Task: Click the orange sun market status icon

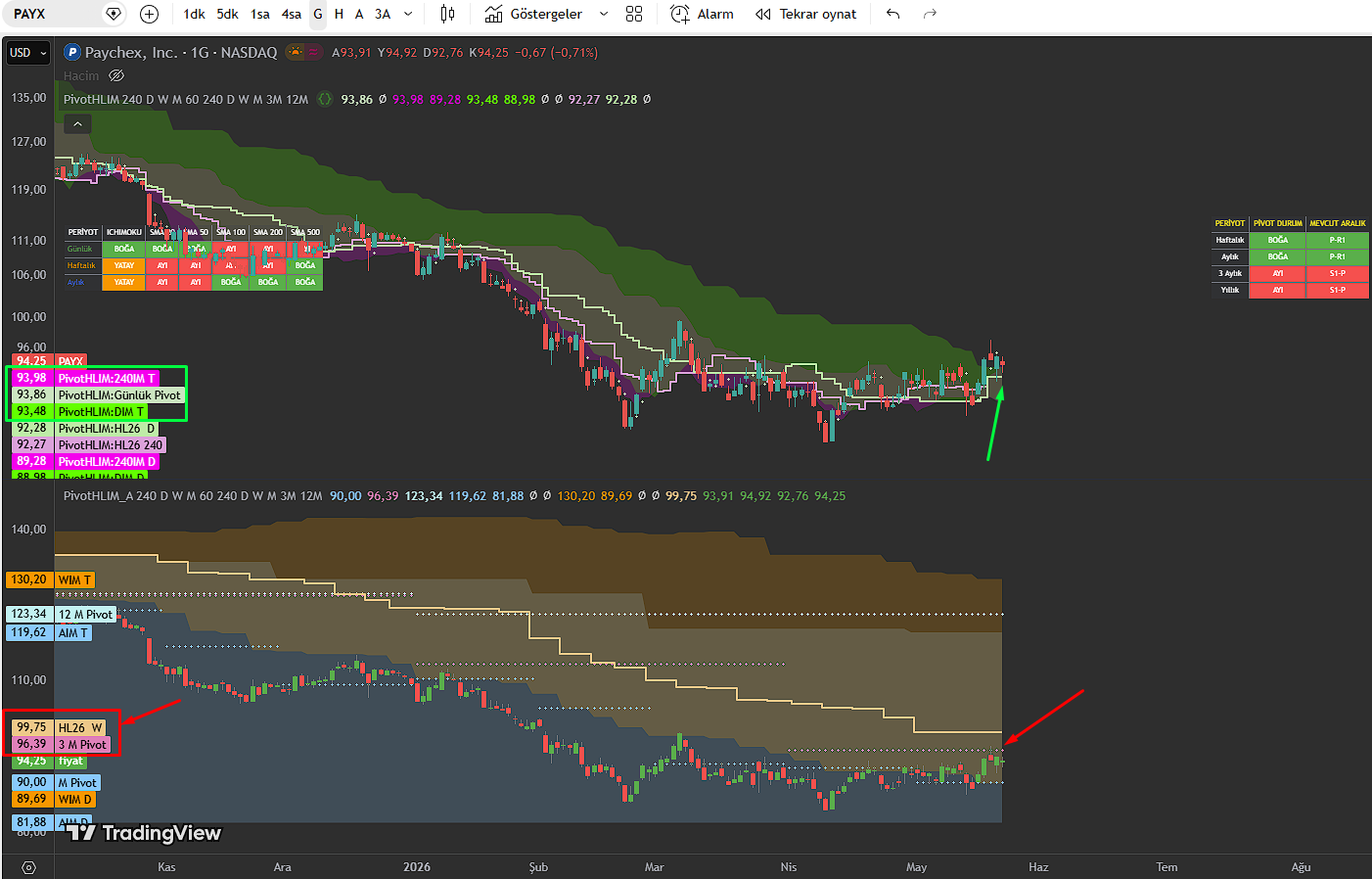Action: click(295, 53)
